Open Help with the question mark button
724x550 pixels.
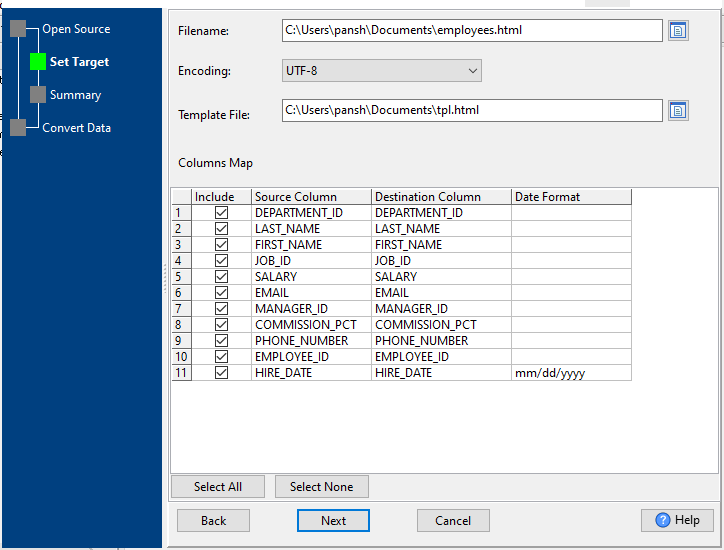677,520
